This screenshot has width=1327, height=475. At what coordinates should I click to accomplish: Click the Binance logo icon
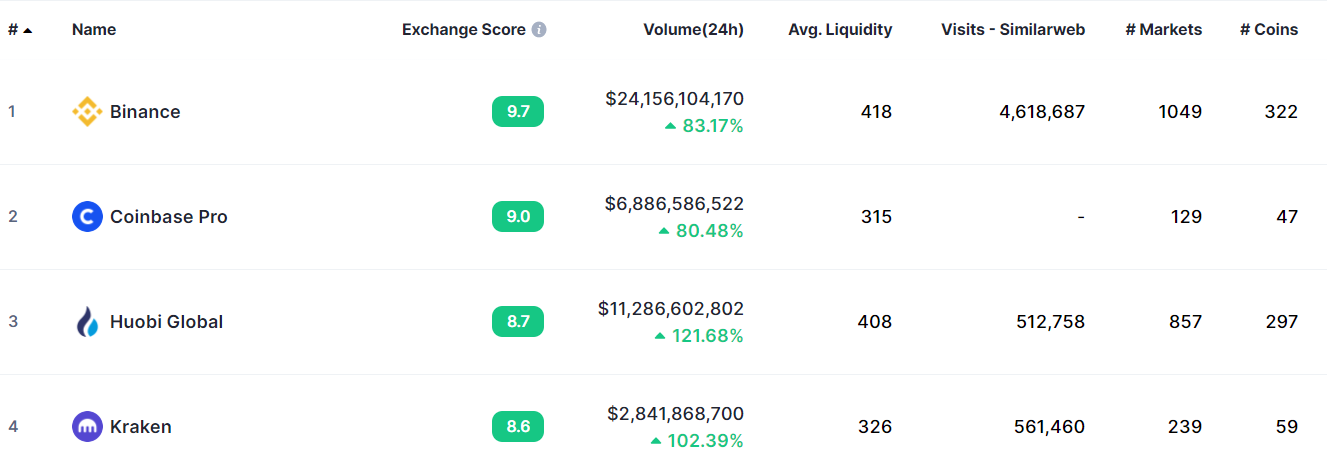tap(87, 112)
